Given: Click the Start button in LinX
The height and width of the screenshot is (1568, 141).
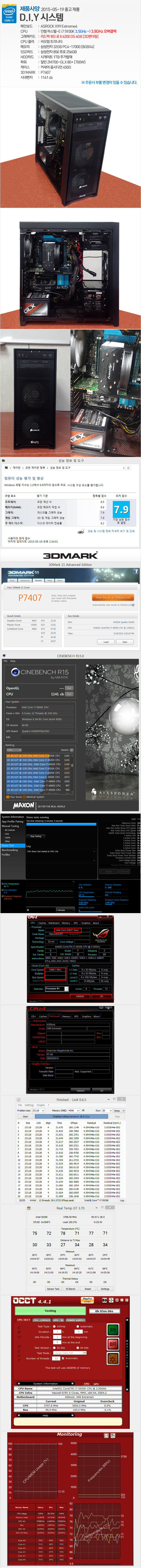Looking at the screenshot, I should click(26, 1116).
